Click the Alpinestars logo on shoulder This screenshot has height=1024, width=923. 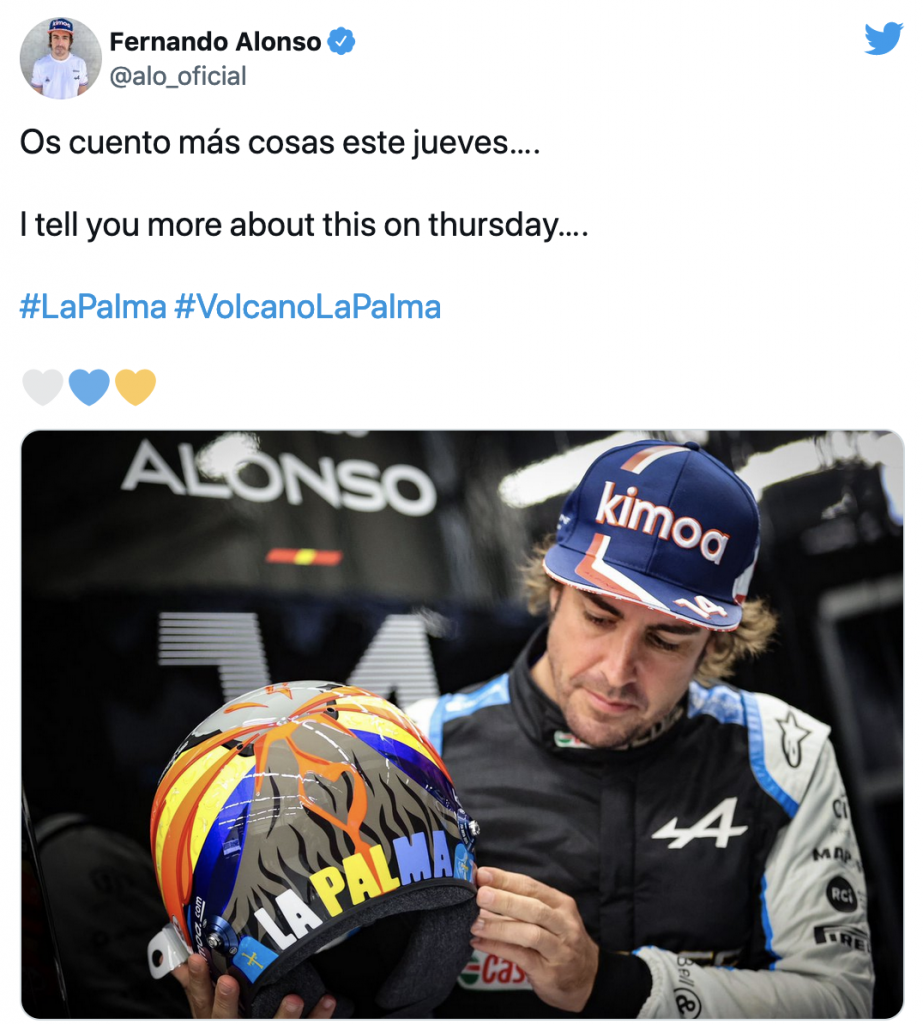tap(794, 736)
